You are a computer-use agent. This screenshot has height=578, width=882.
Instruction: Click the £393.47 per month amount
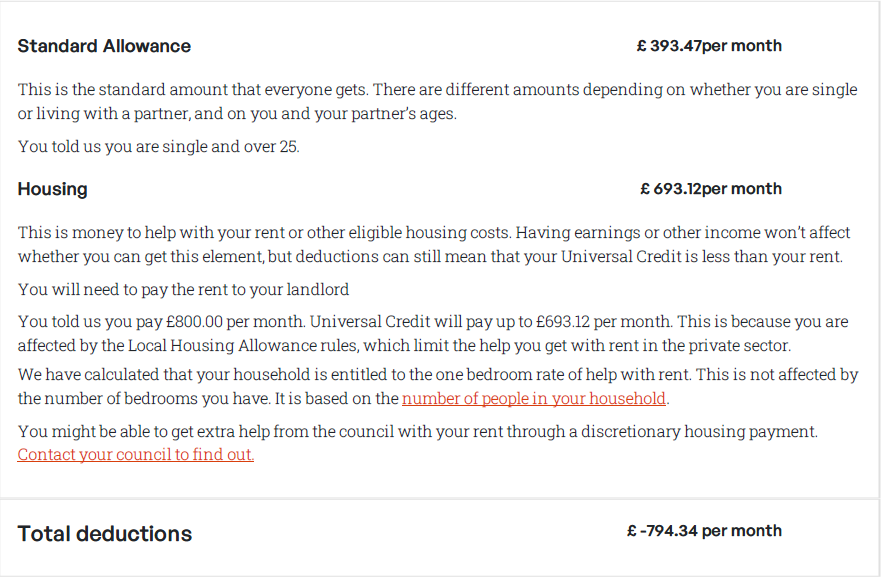pos(708,46)
